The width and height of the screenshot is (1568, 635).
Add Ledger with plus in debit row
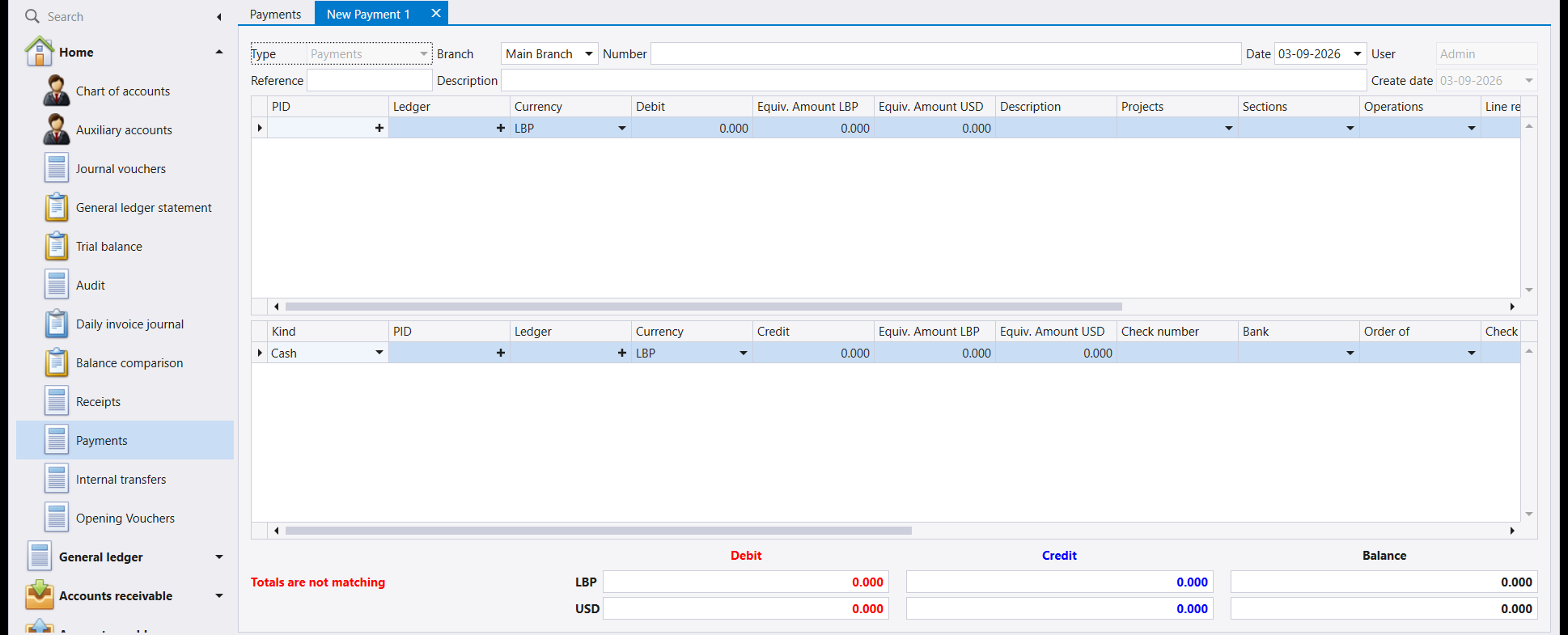(501, 128)
